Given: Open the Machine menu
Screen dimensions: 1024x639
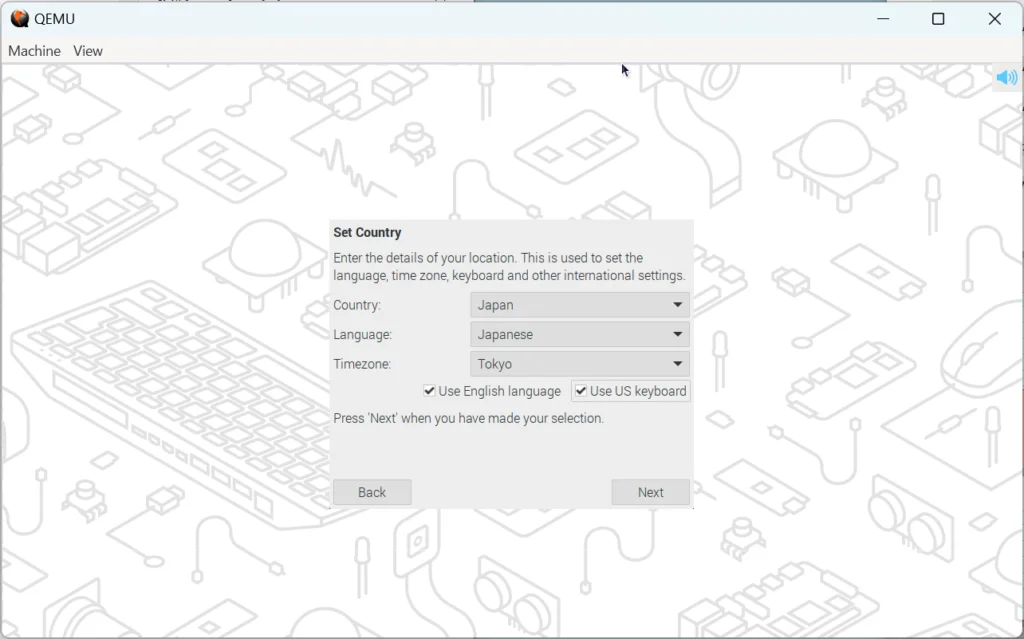Looking at the screenshot, I should coord(34,51).
